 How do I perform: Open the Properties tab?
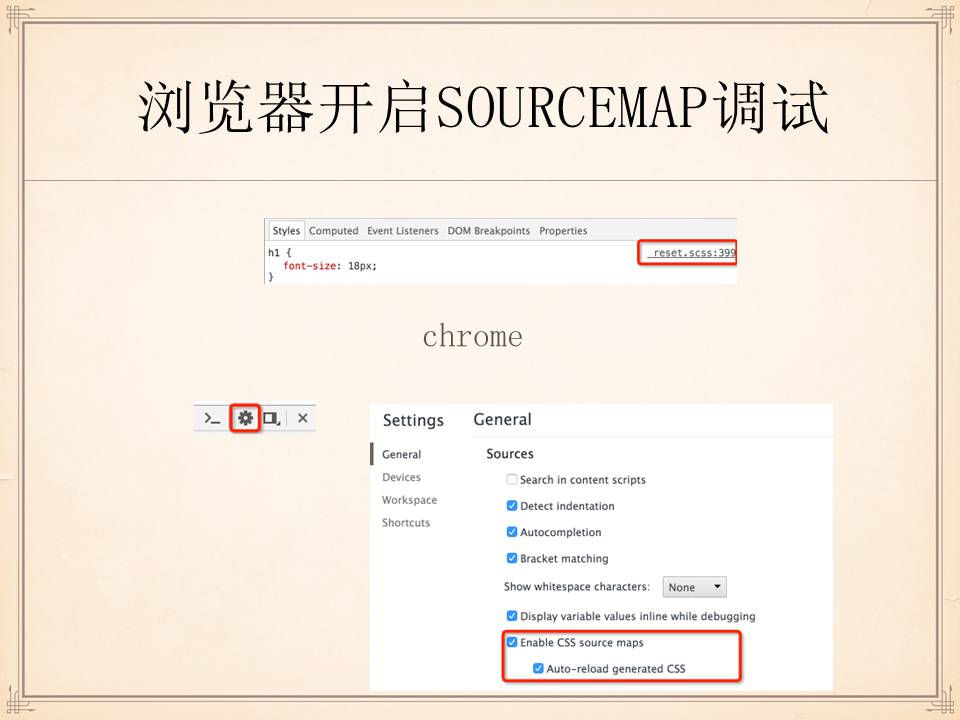tap(563, 231)
